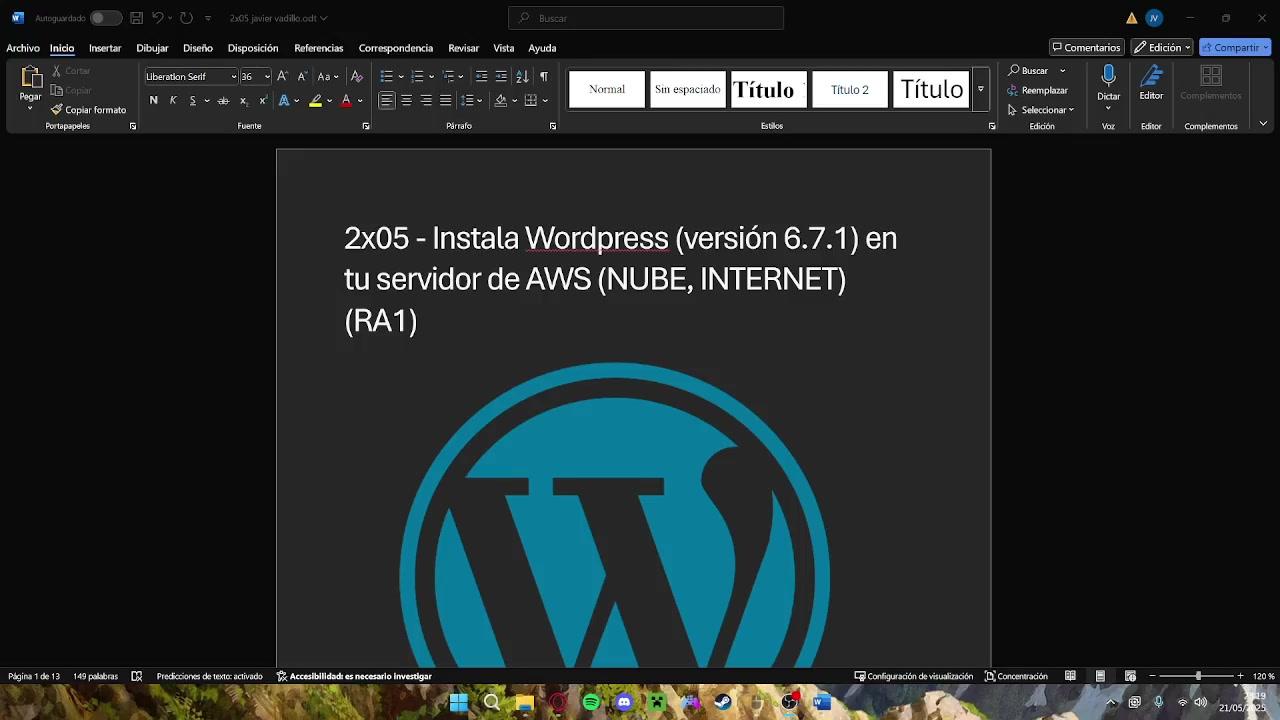This screenshot has width=1280, height=720.
Task: Decrease the paragraph indent
Action: coord(482,76)
